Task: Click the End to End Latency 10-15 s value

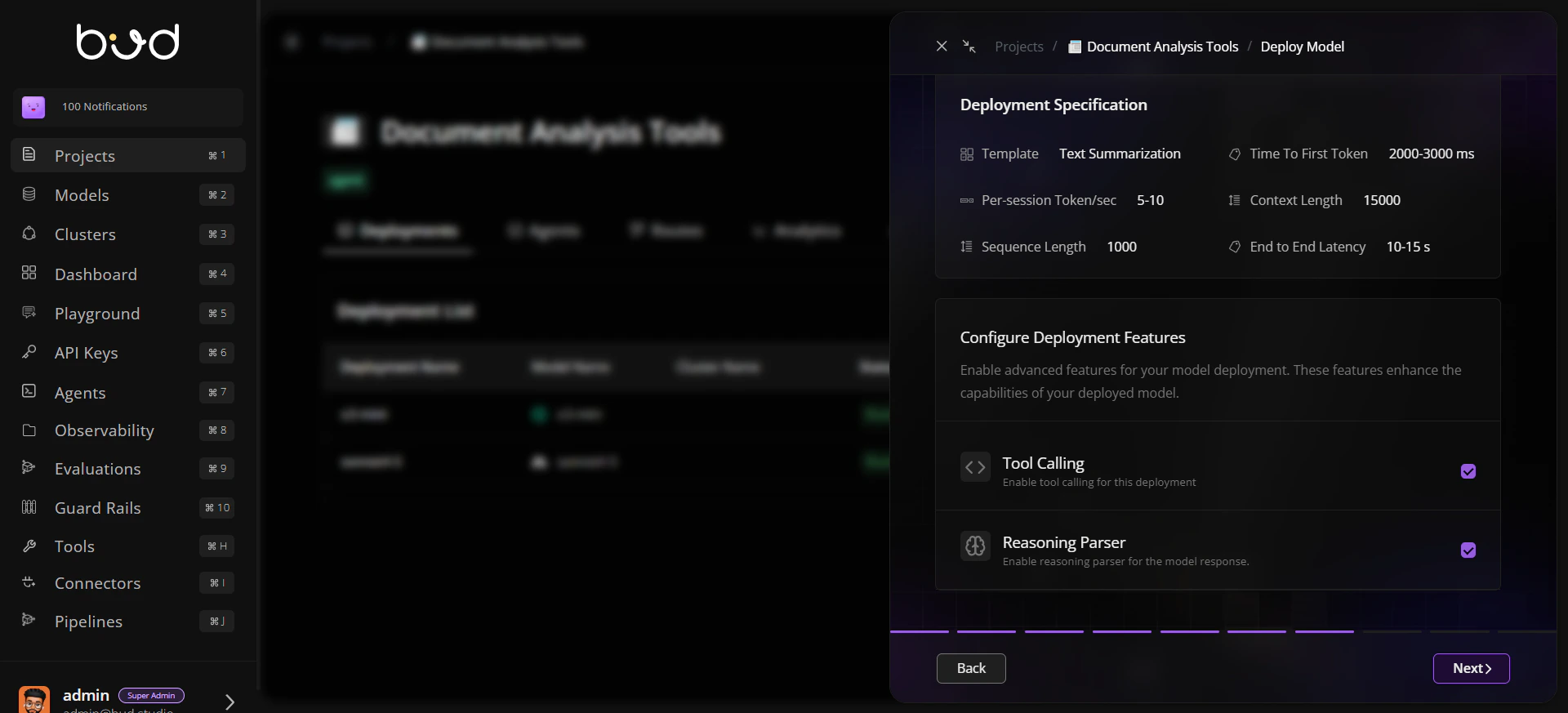Action: click(1408, 247)
